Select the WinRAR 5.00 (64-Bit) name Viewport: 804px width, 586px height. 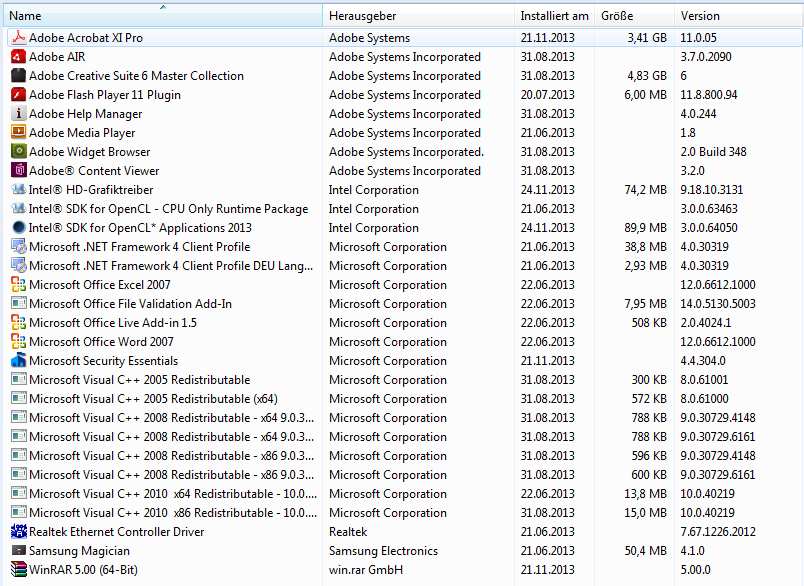84,569
